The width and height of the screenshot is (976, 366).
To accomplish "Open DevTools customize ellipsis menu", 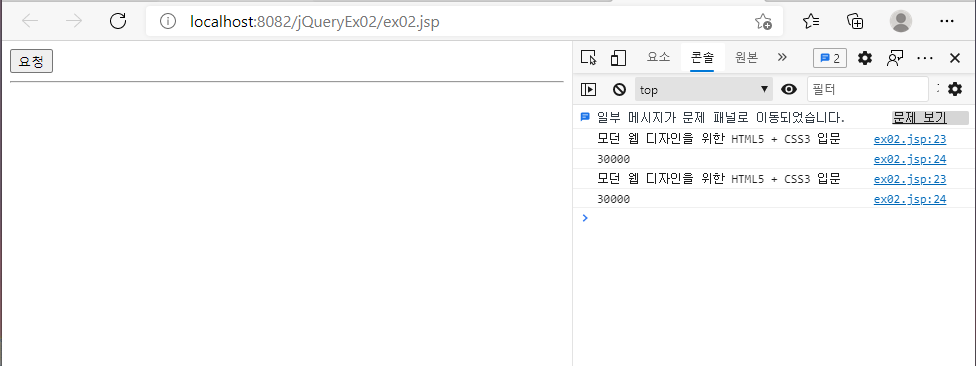I will tap(925, 59).
